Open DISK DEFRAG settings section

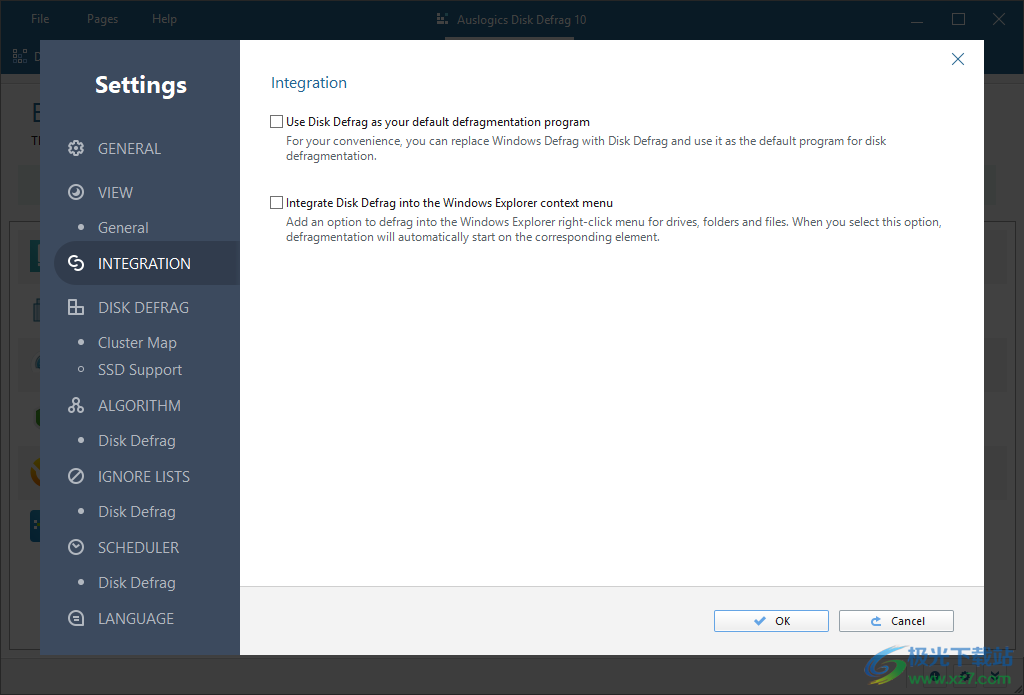(143, 308)
